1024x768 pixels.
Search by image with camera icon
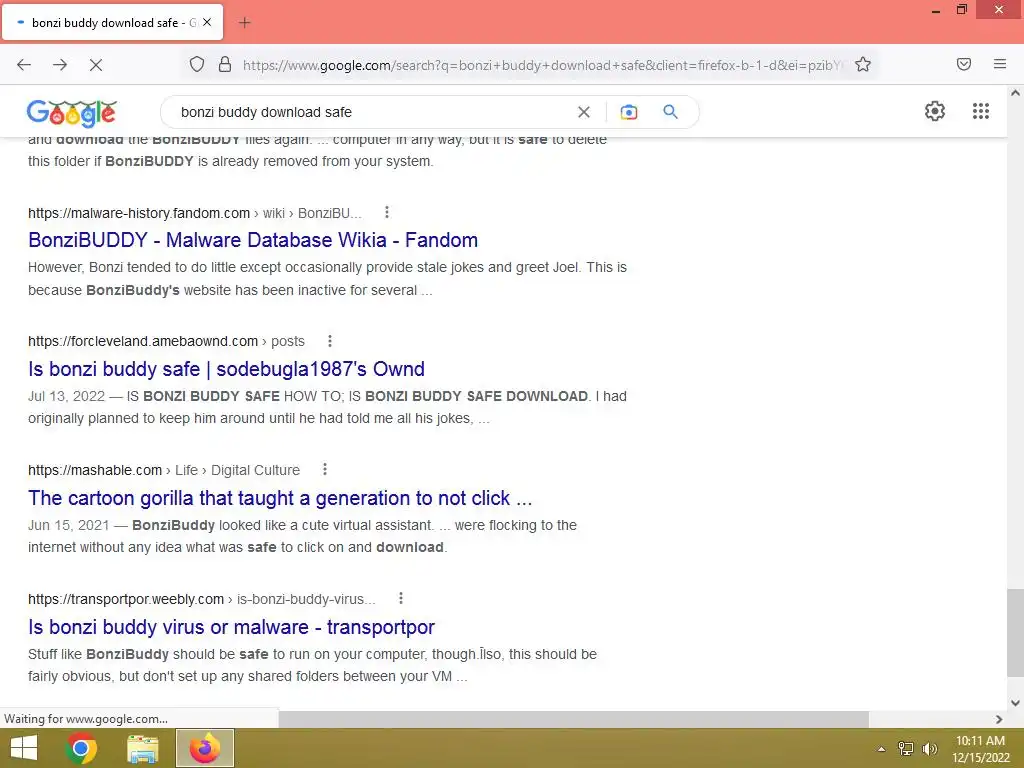(x=629, y=112)
